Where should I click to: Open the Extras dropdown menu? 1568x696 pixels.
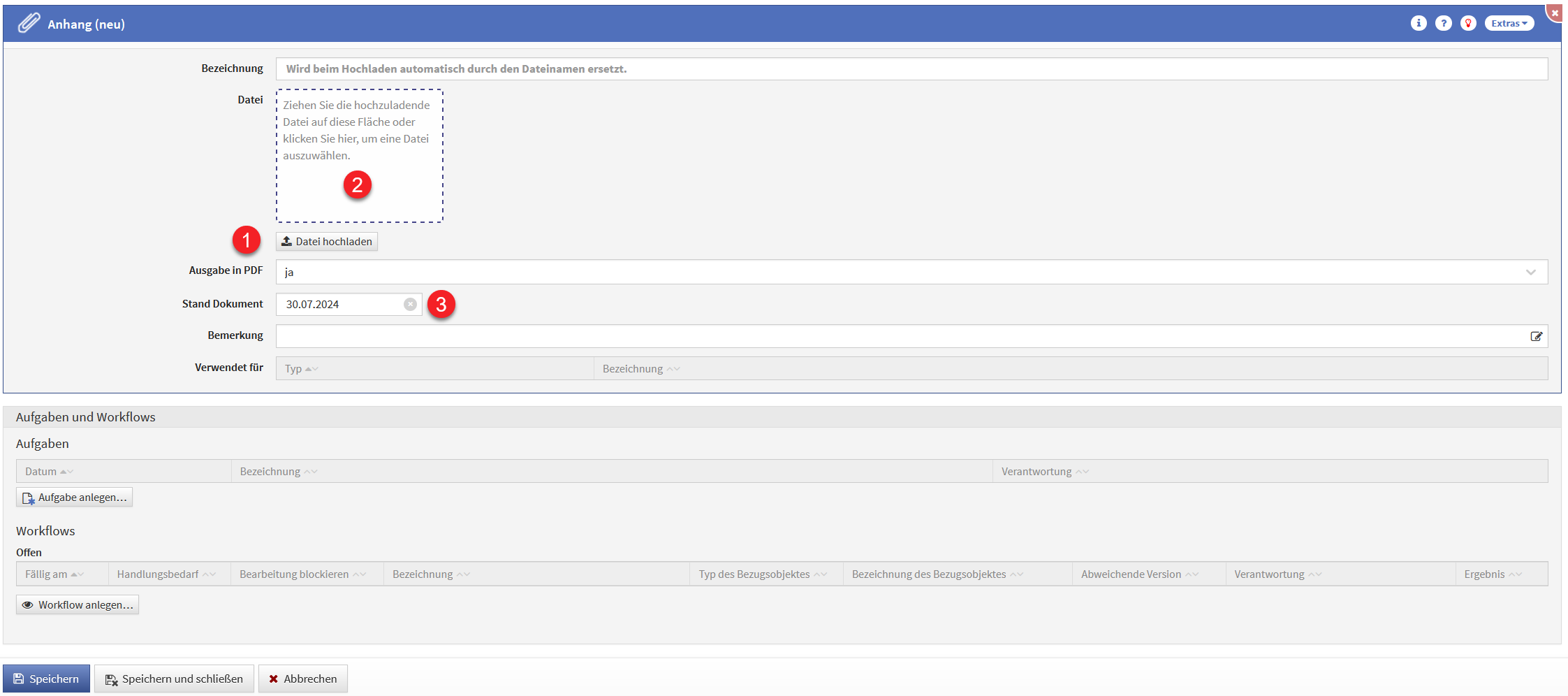(x=1509, y=23)
